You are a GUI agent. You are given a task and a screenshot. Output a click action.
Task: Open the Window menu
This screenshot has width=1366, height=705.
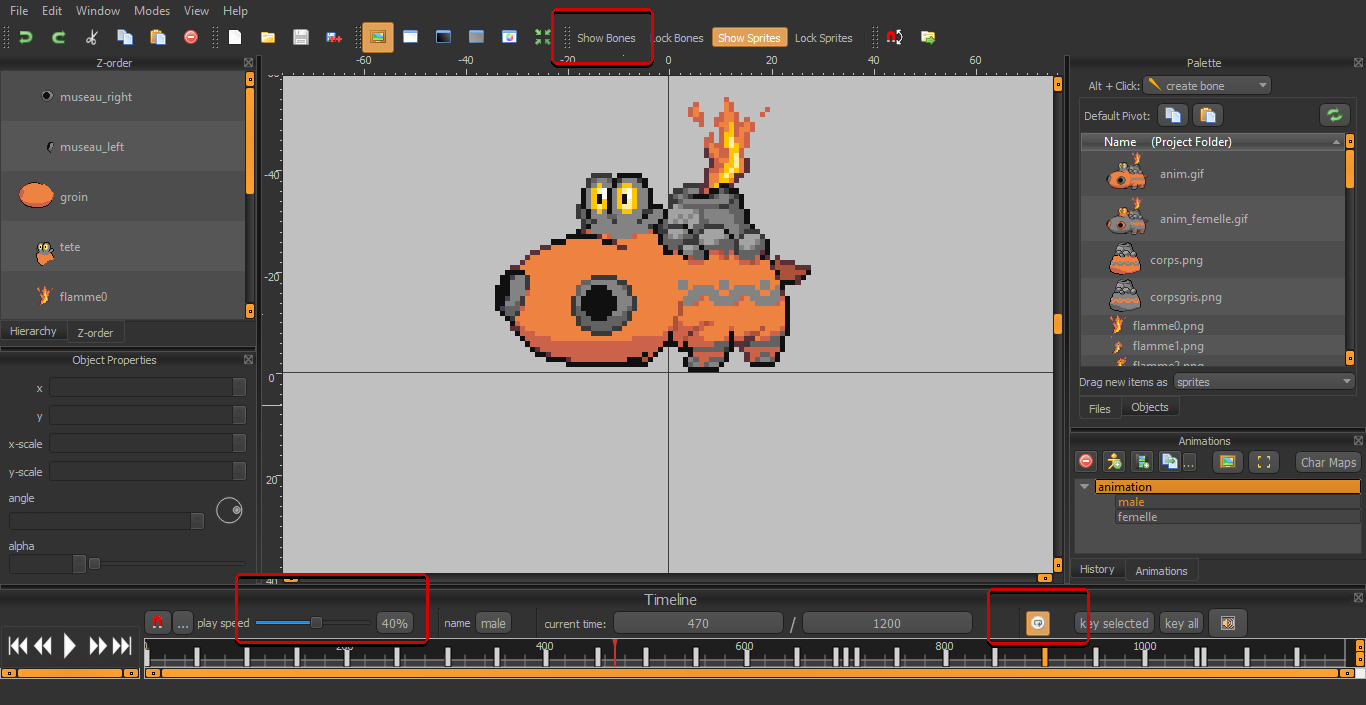[x=98, y=11]
